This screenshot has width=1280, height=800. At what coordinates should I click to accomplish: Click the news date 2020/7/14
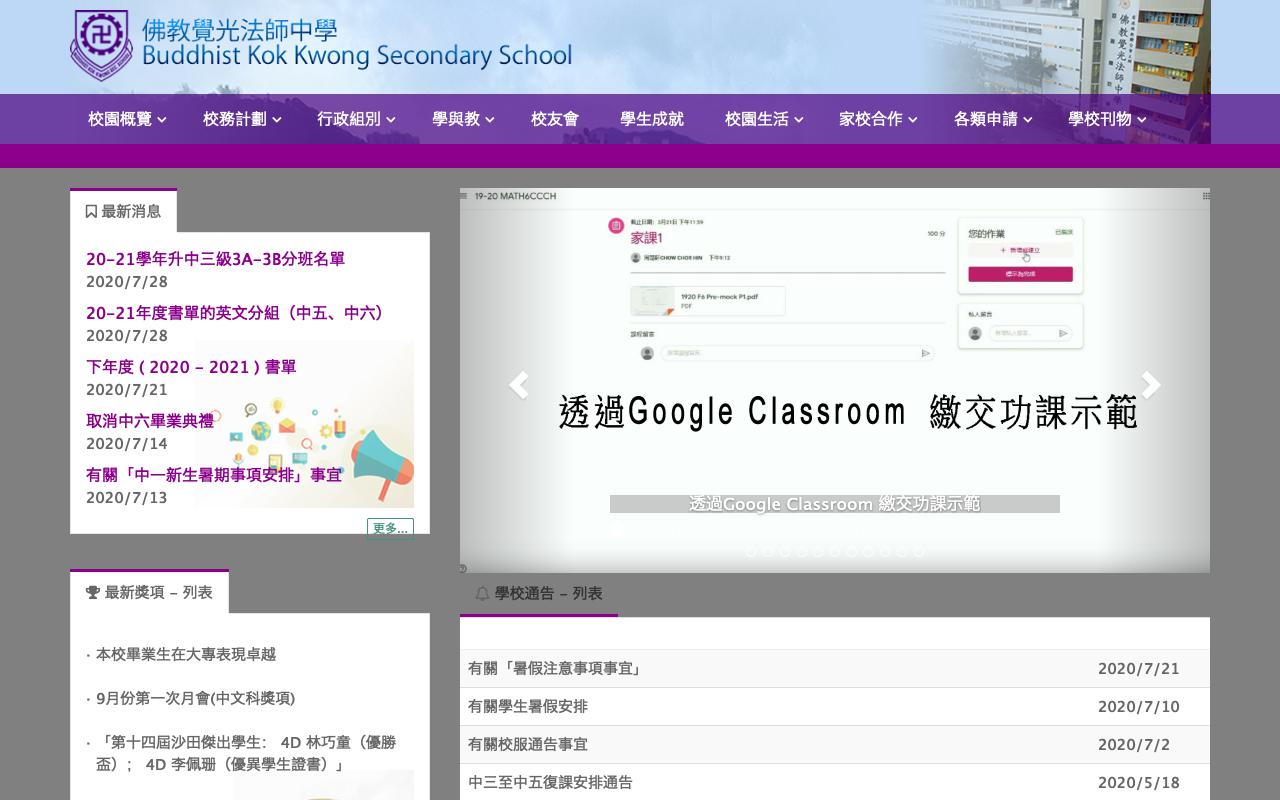click(x=127, y=444)
